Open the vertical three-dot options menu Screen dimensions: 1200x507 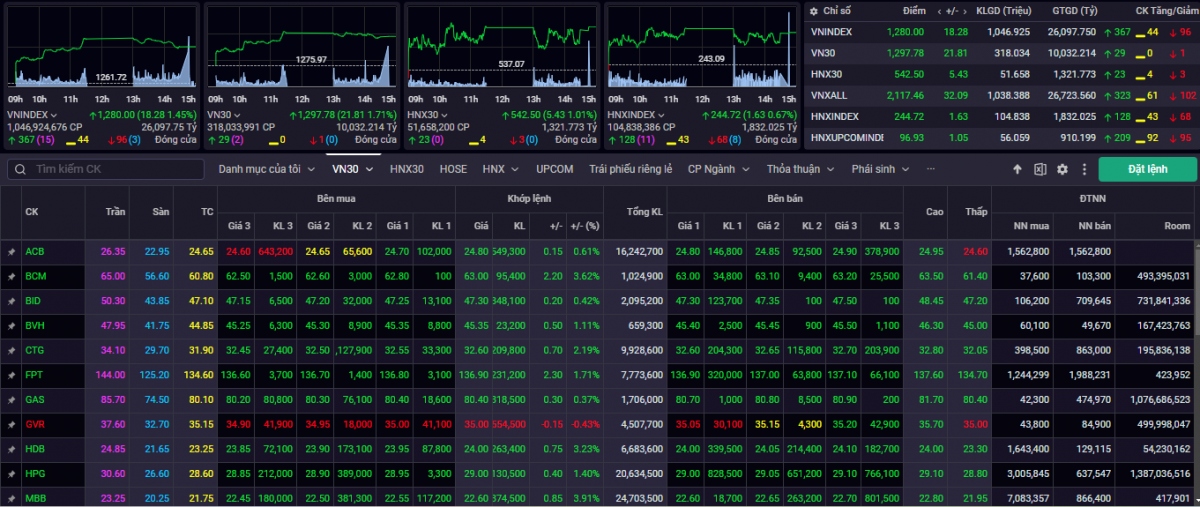[1083, 170]
